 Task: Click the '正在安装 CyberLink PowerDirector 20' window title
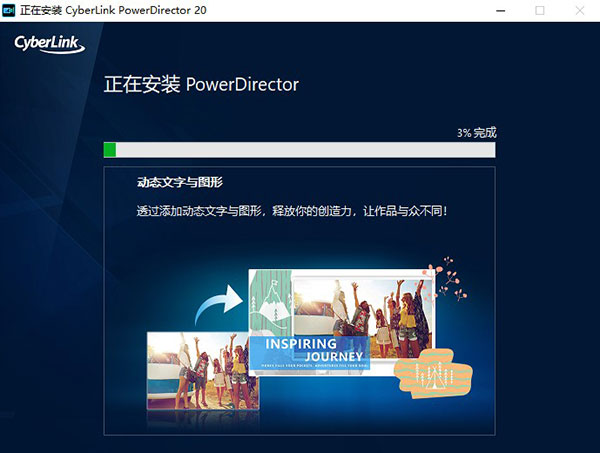(x=113, y=10)
